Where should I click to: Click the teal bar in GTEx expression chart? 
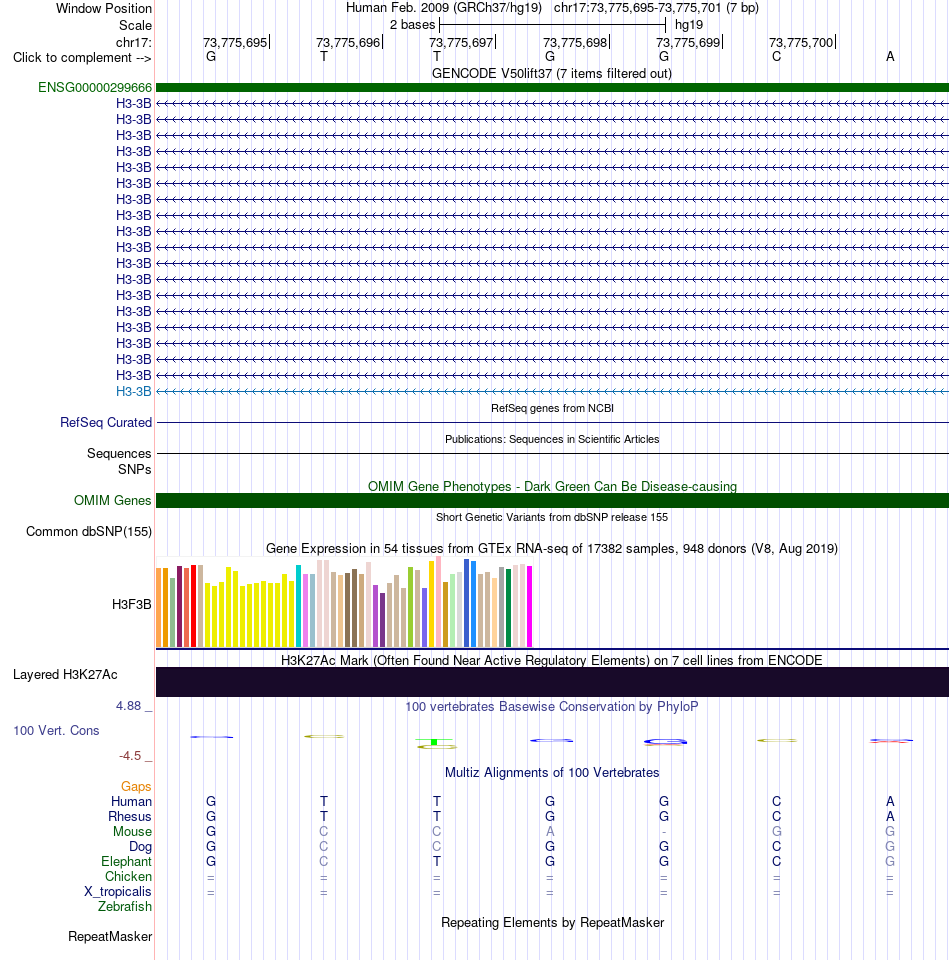pos(299,606)
